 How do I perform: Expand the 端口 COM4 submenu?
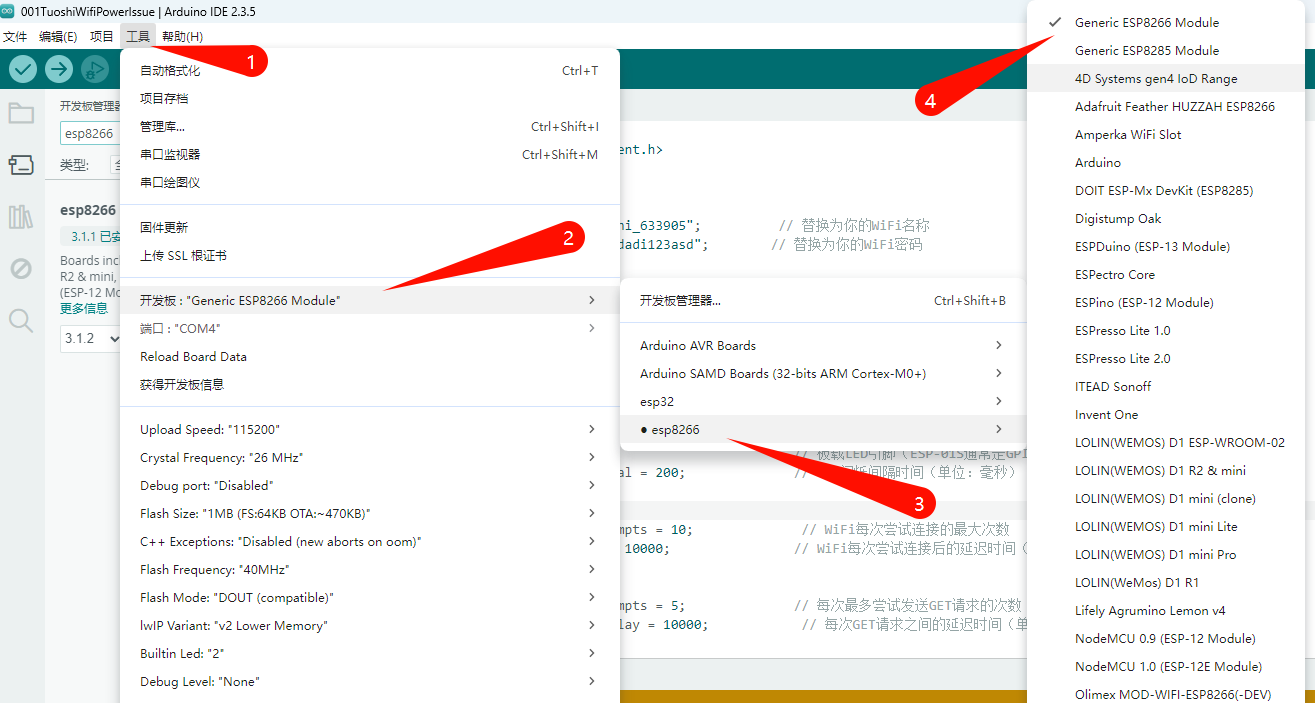click(370, 329)
